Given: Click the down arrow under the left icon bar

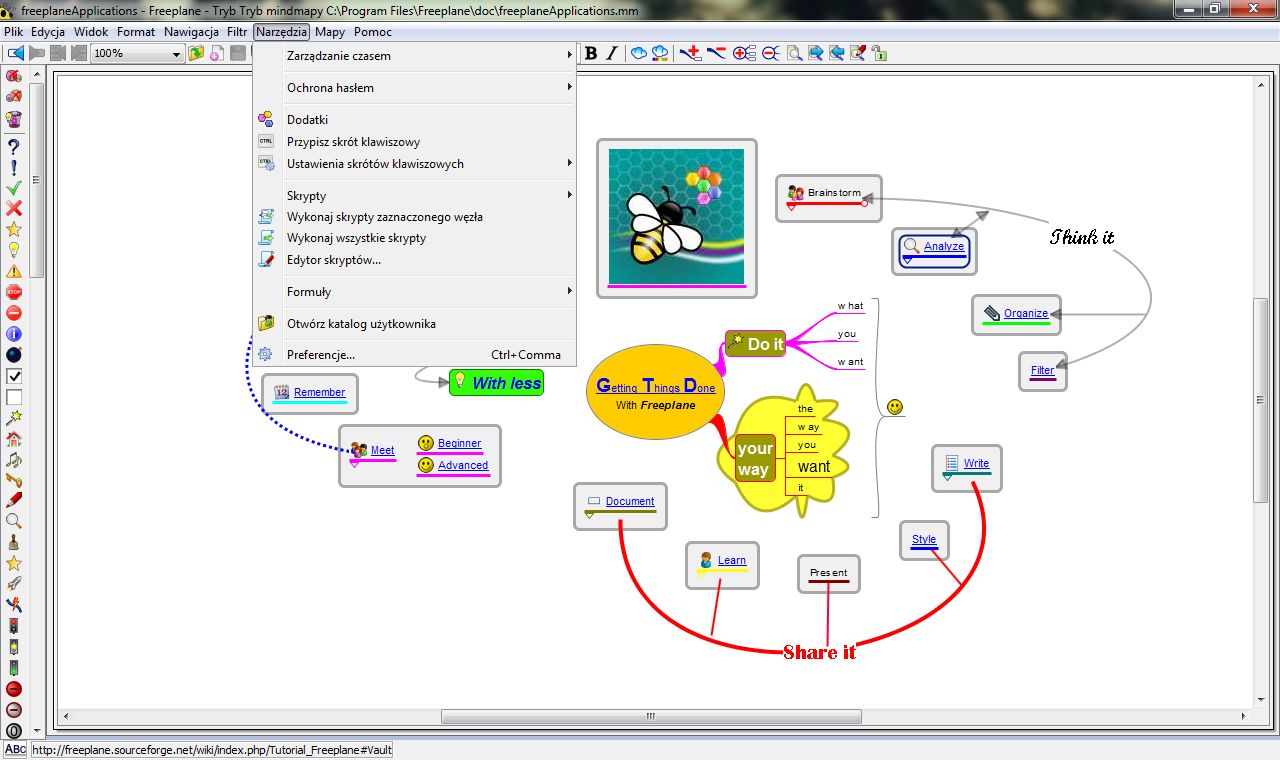Looking at the screenshot, I should point(38,731).
